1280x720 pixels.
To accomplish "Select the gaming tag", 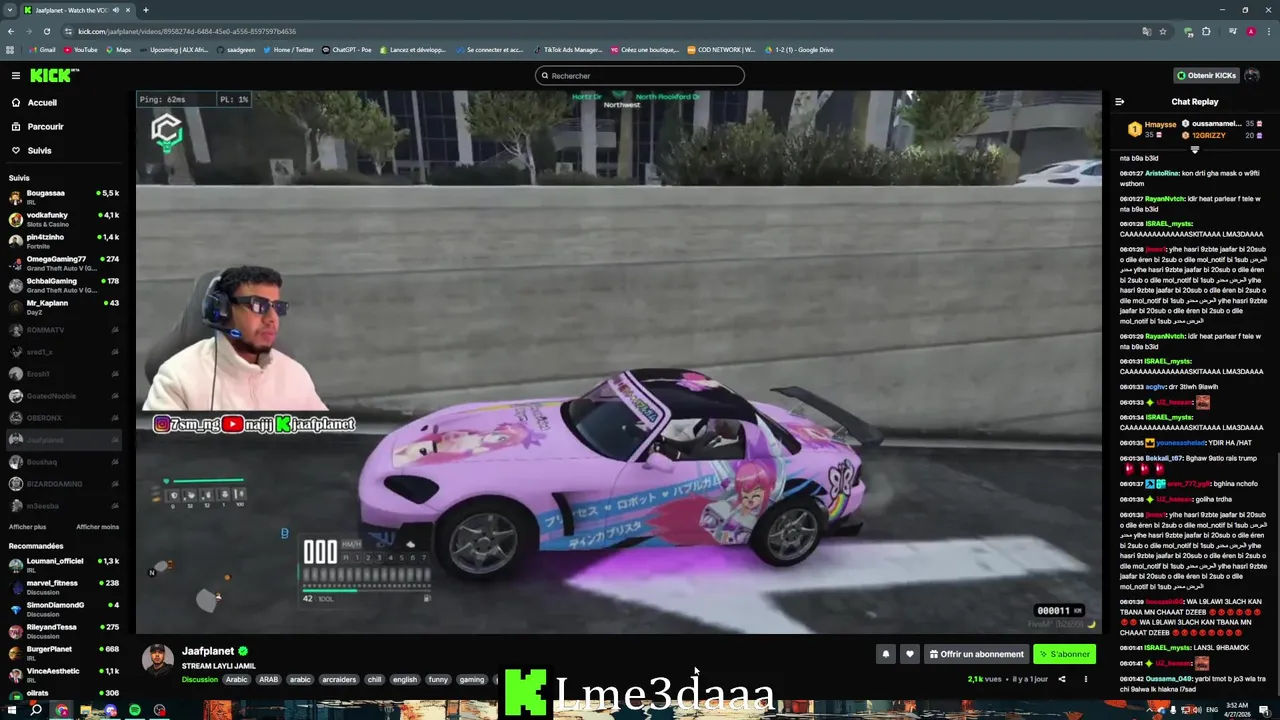I will click(x=471, y=680).
